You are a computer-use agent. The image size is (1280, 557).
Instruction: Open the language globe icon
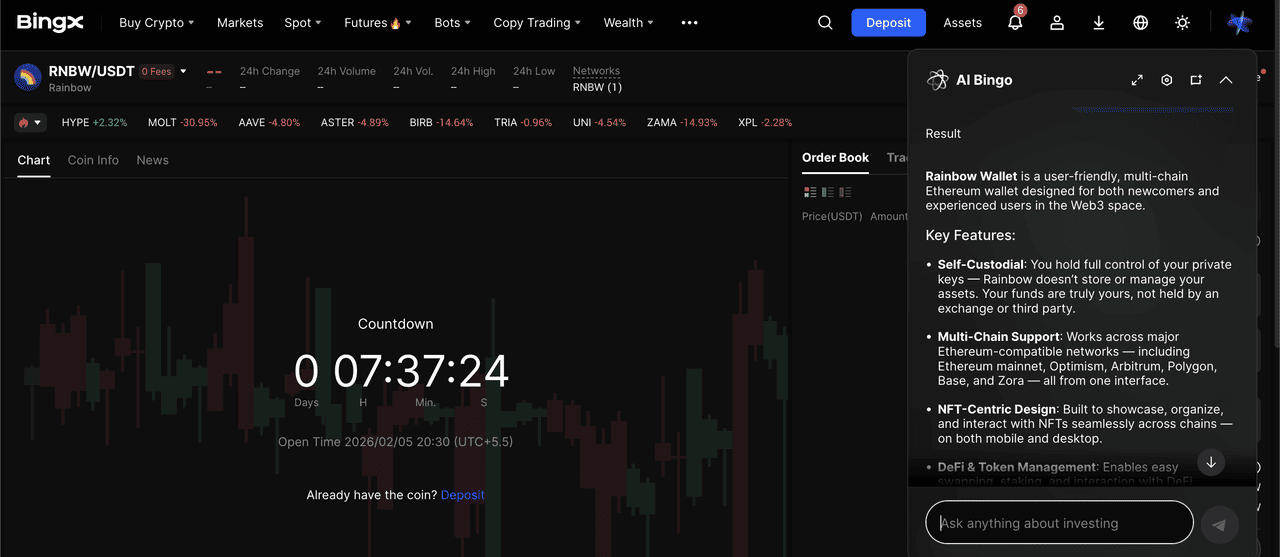(1141, 23)
